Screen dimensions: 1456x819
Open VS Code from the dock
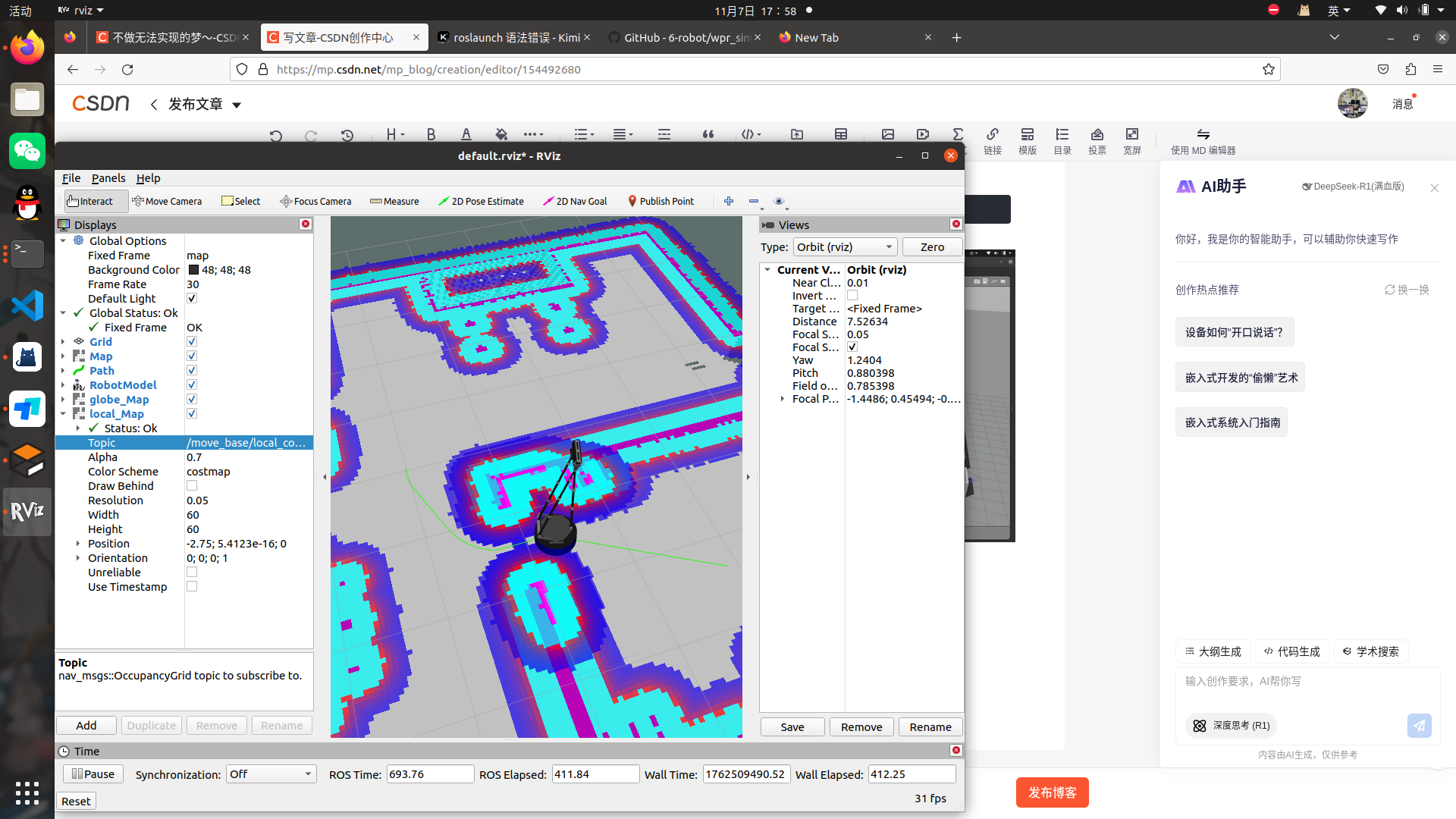[x=27, y=306]
